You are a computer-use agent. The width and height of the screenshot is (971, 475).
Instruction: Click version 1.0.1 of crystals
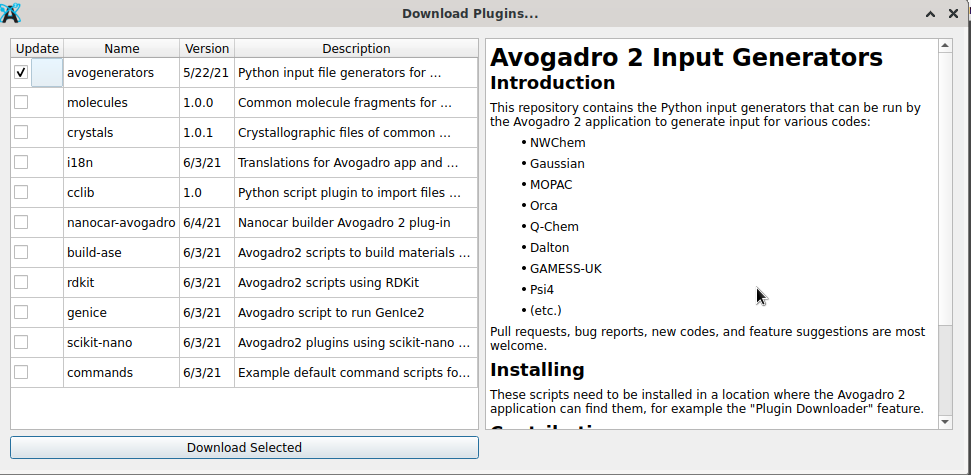click(207, 133)
